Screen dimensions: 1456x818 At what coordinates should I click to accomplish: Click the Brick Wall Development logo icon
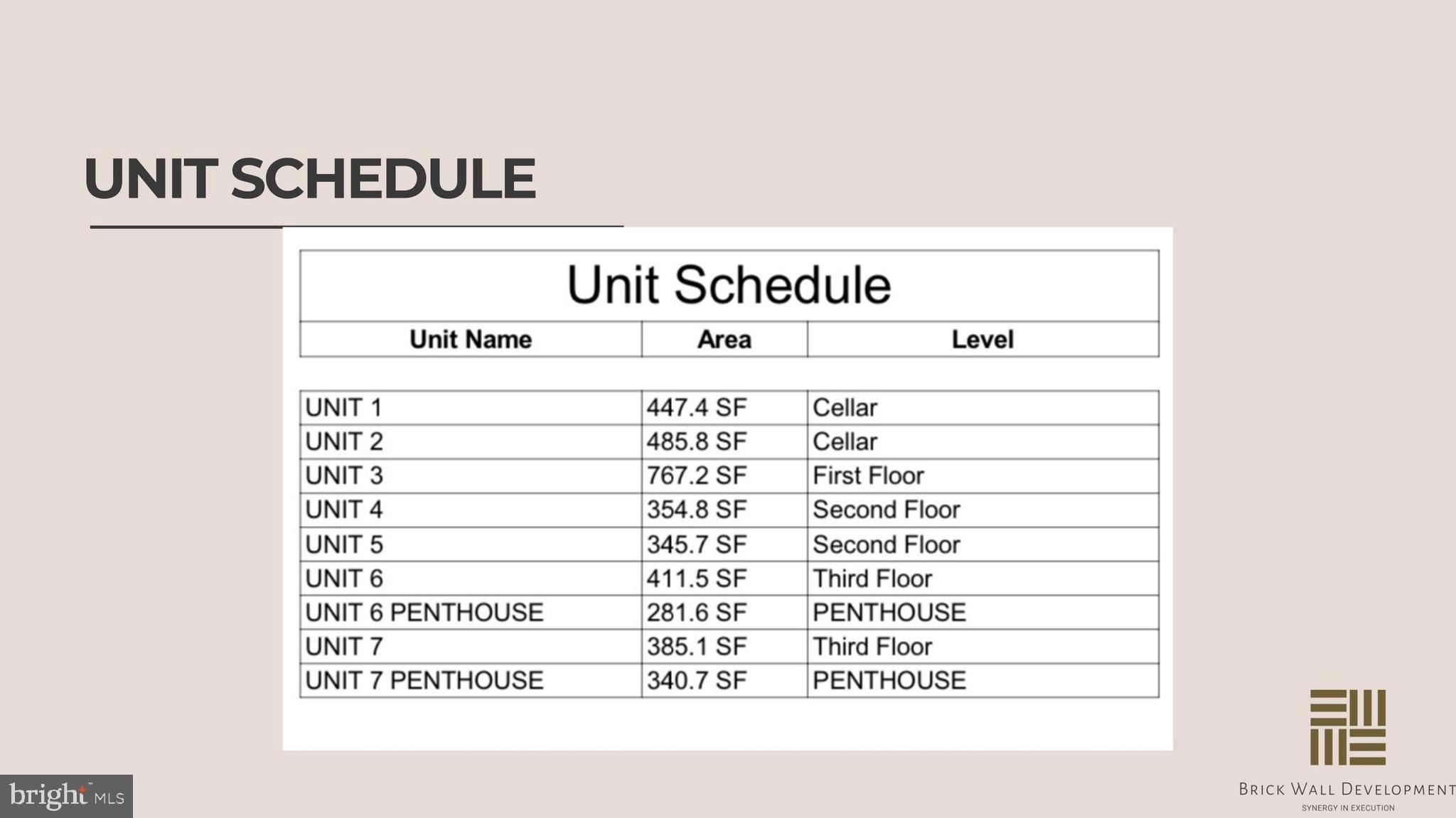pos(1347,726)
